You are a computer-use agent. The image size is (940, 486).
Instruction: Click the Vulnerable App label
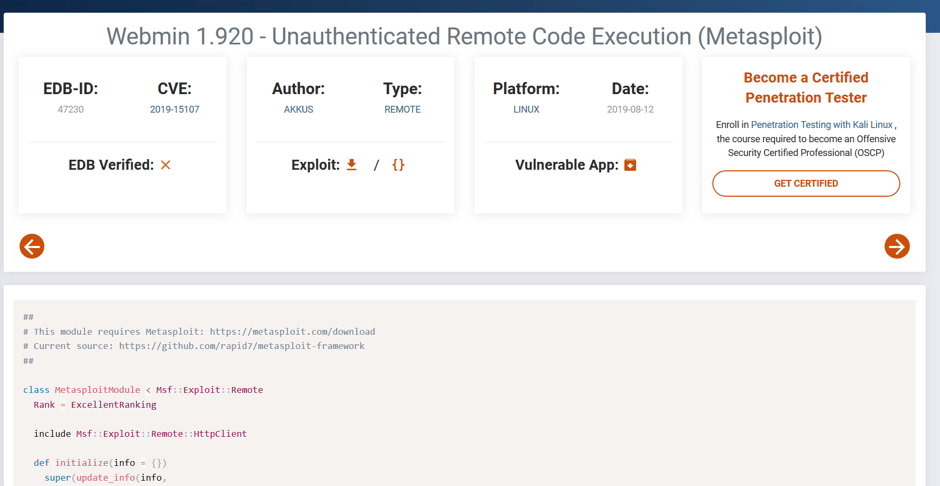(x=567, y=165)
